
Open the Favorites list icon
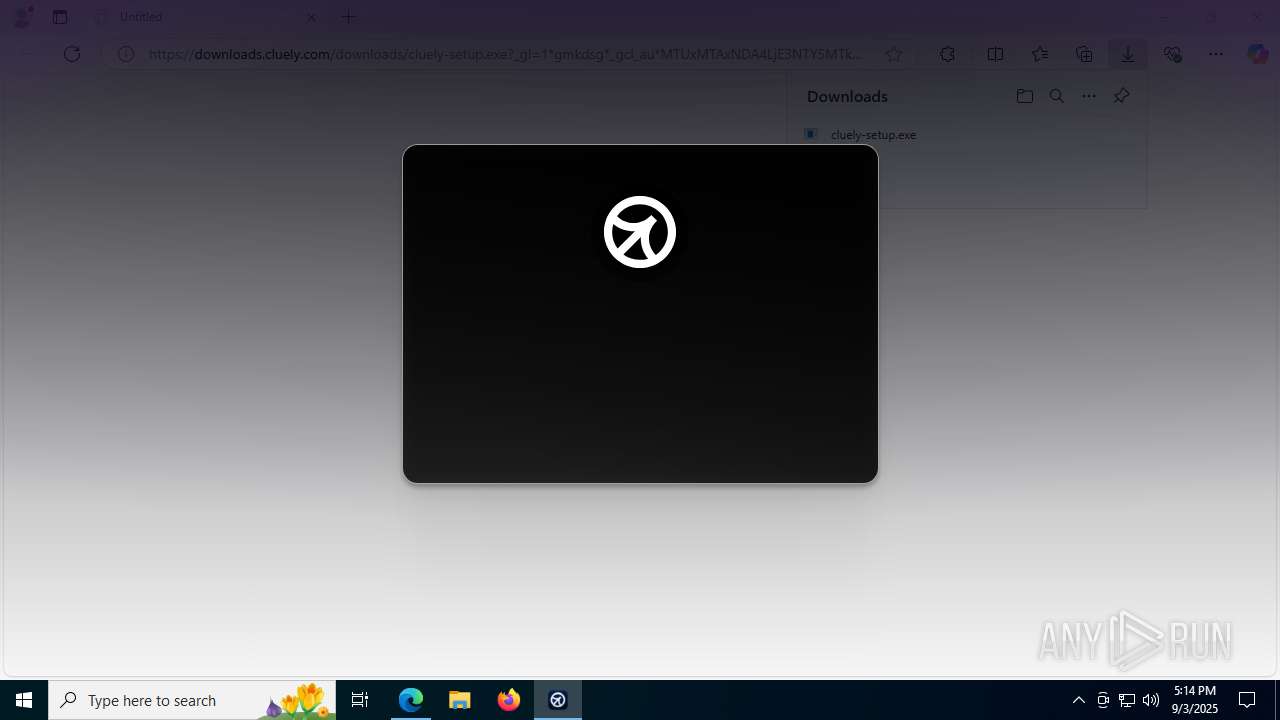(x=1040, y=54)
